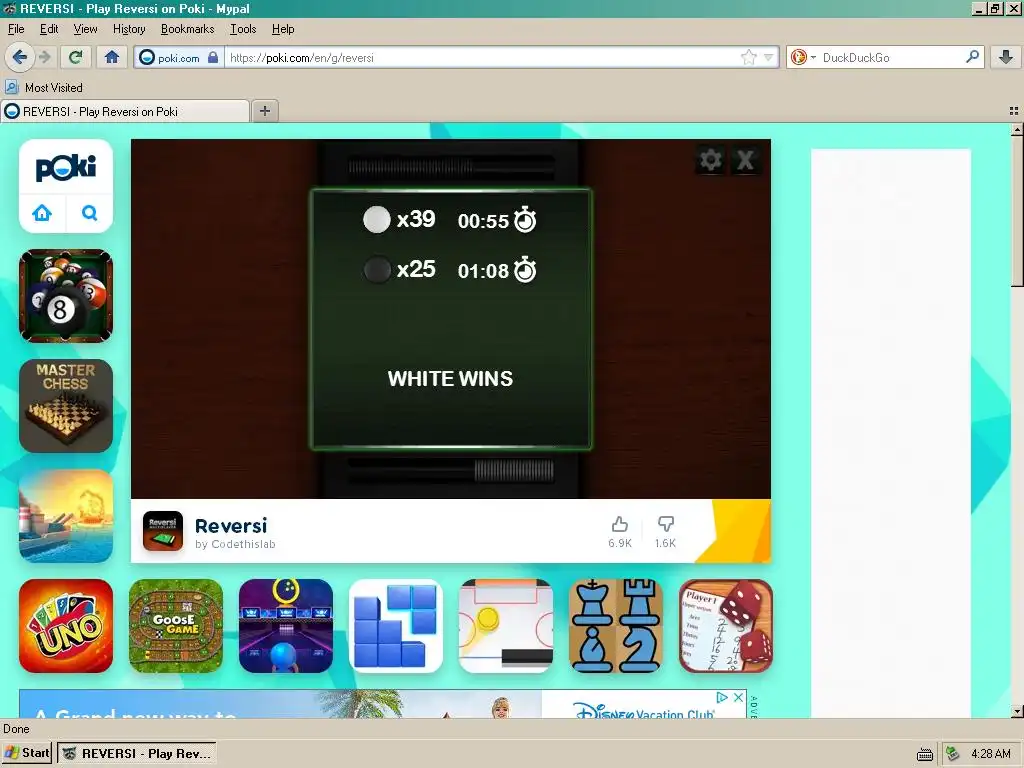The width and height of the screenshot is (1024, 768).
Task: Click the Reversi game icon below player
Action: coord(163,531)
